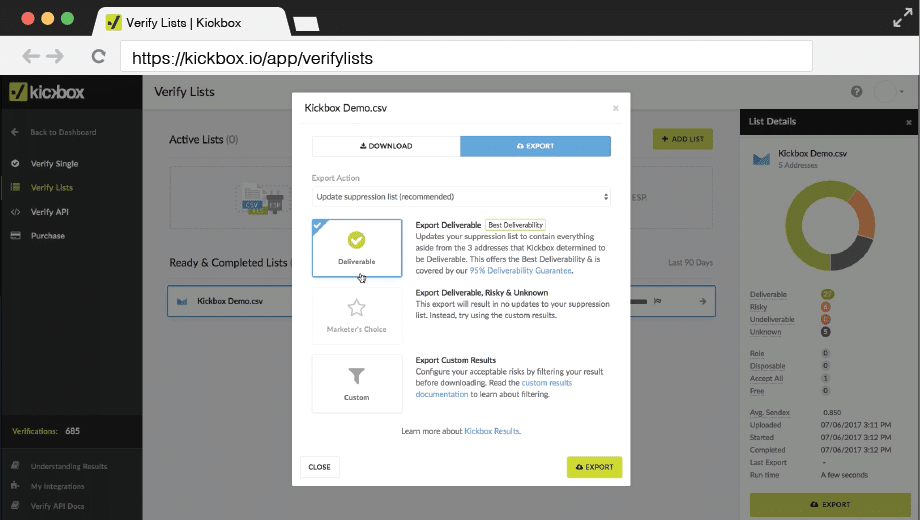Image resolution: width=920 pixels, height=520 pixels.
Task: Click the Export button in List Details
Action: pos(830,504)
